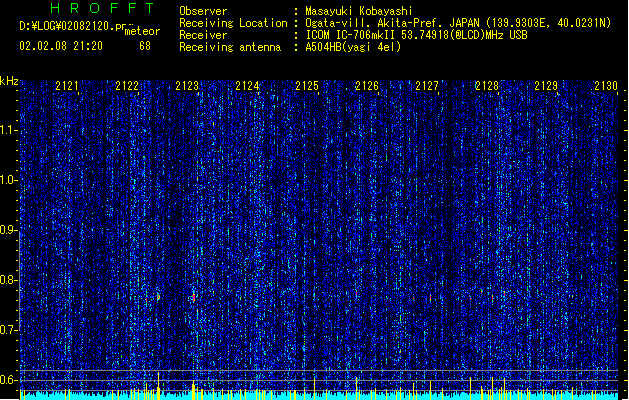Click the 2130 time marker
The height and width of the screenshot is (400, 629).
tap(606, 86)
